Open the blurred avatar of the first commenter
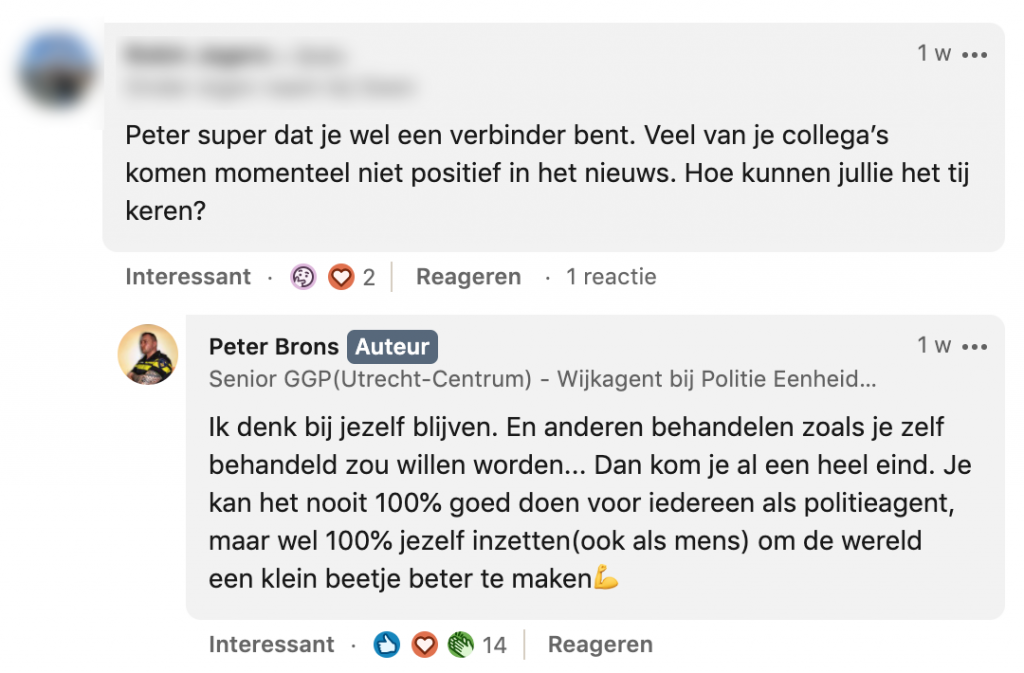This screenshot has height=673, width=1024. (58, 72)
